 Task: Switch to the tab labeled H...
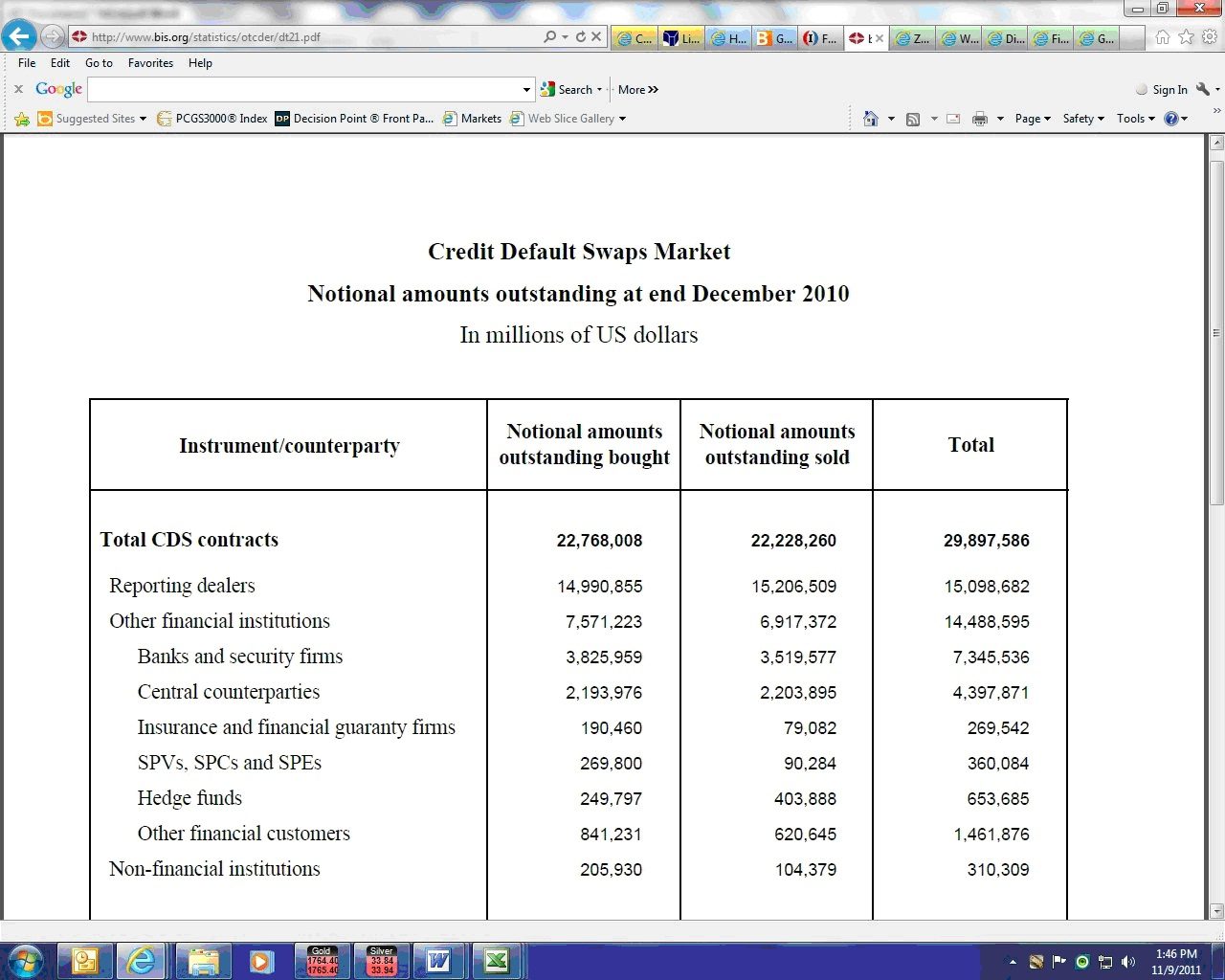(728, 38)
